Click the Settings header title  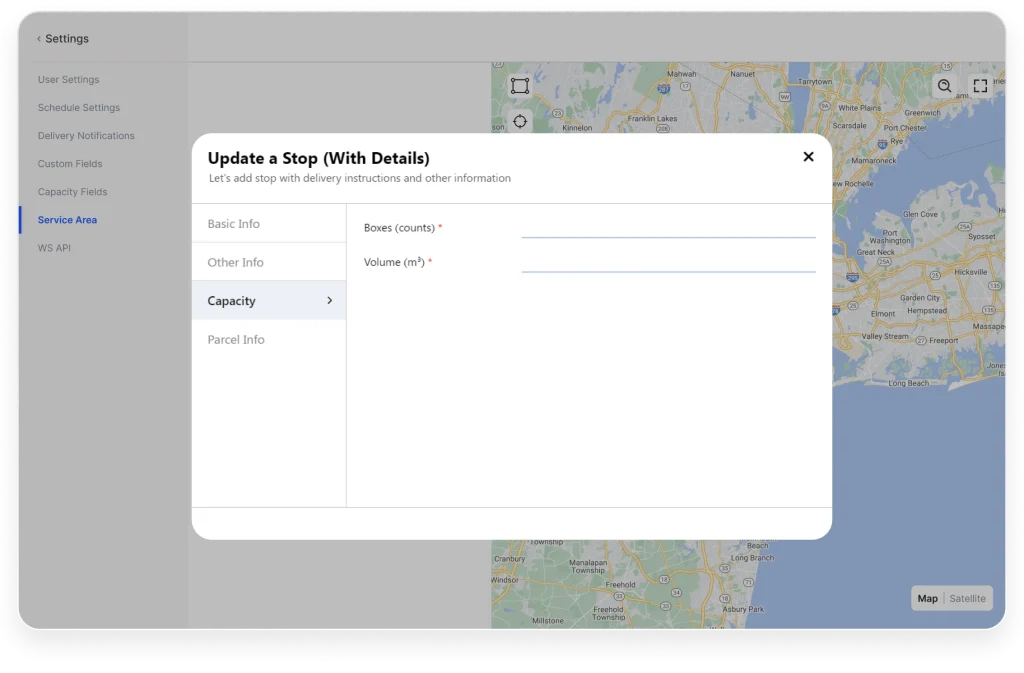click(x=67, y=39)
